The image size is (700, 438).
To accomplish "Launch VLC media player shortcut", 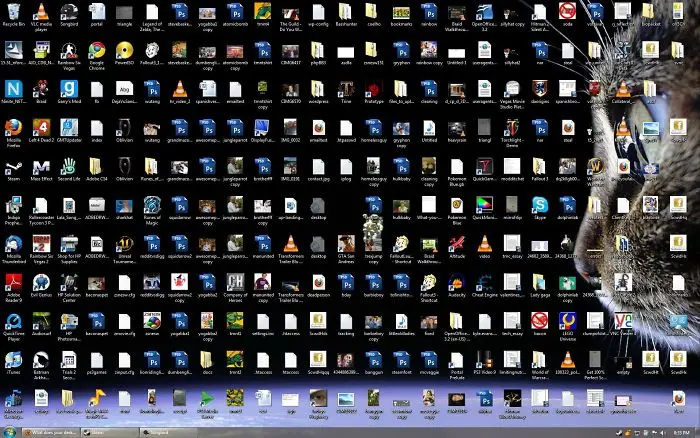I will point(42,13).
